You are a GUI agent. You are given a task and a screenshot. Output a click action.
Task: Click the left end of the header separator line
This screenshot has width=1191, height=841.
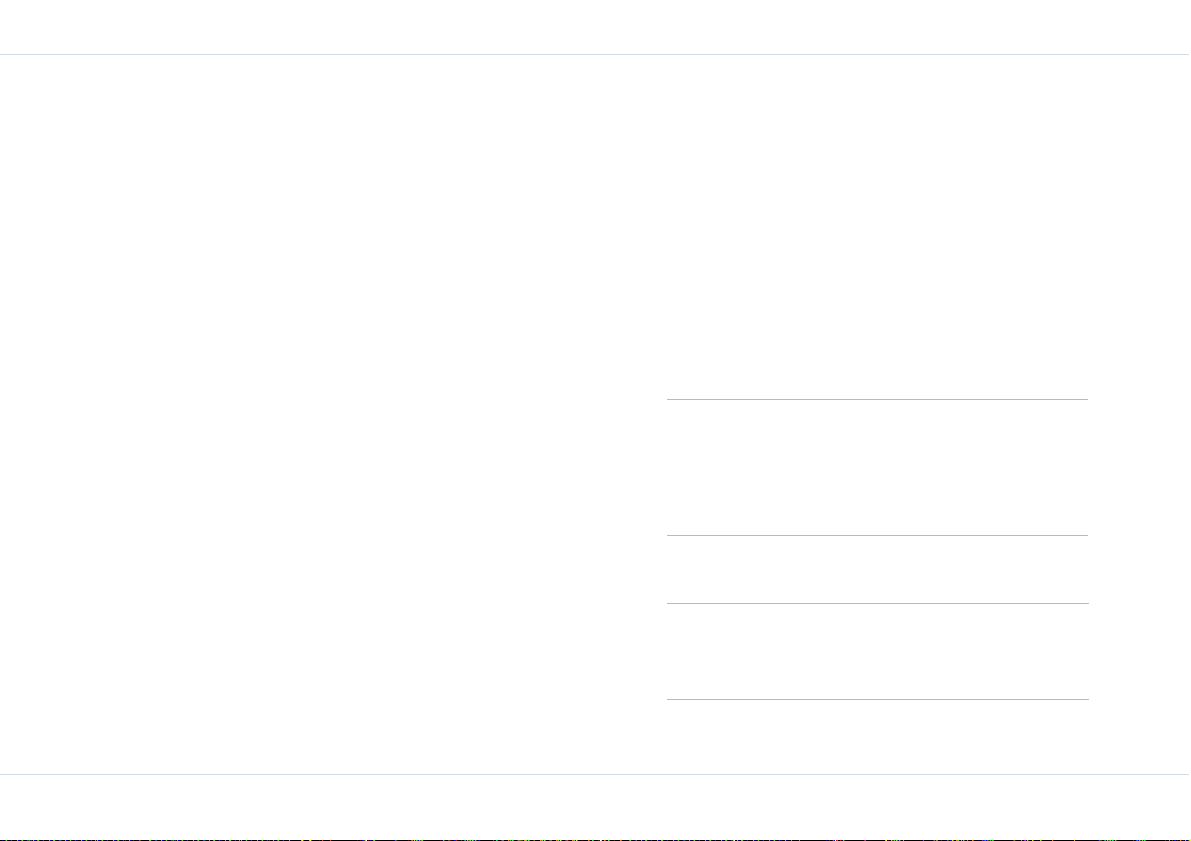[3, 55]
